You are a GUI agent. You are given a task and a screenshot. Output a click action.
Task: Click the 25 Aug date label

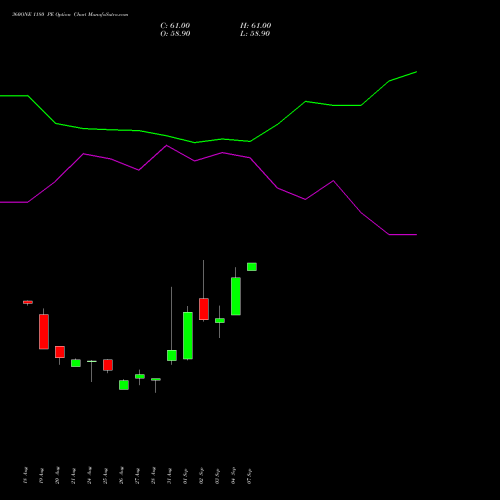coord(105,475)
